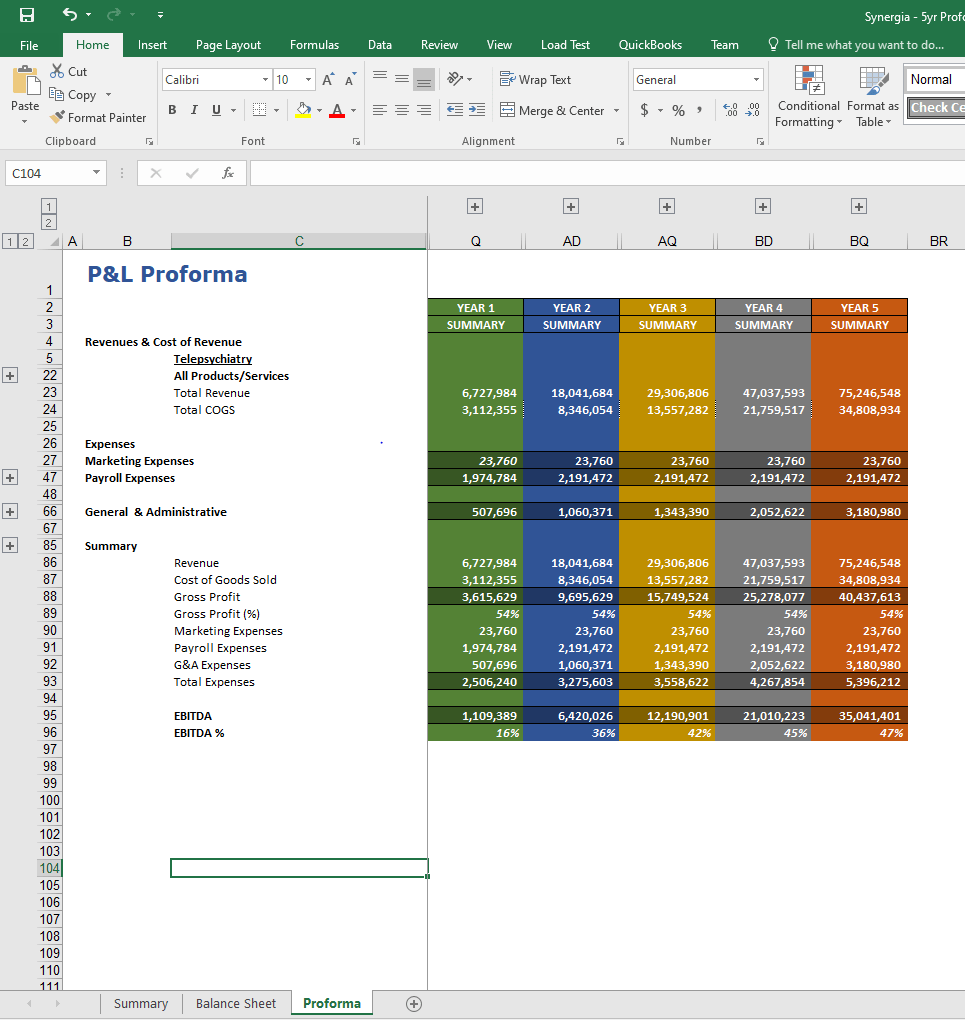This screenshot has height=1020, width=965.
Task: Collapse rows to outline level 1
Action: point(10,242)
